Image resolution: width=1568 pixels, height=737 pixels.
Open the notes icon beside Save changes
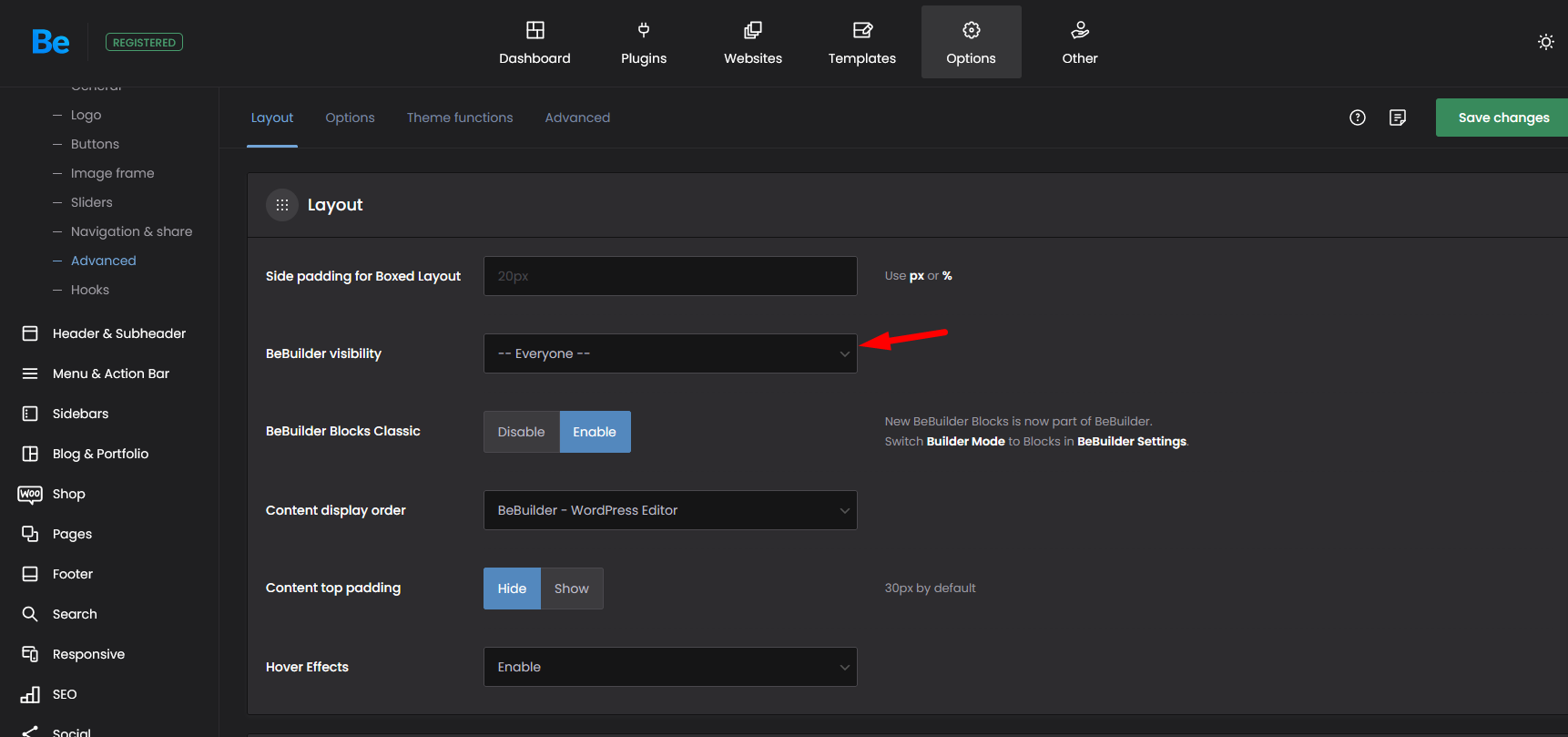point(1398,118)
